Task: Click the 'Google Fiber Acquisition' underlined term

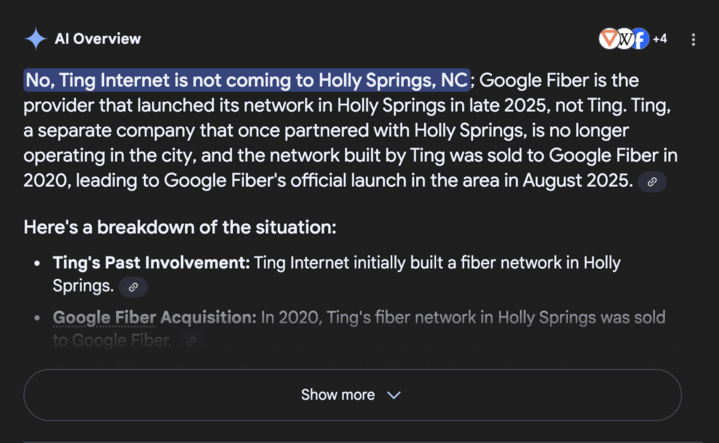Action: click(x=154, y=317)
